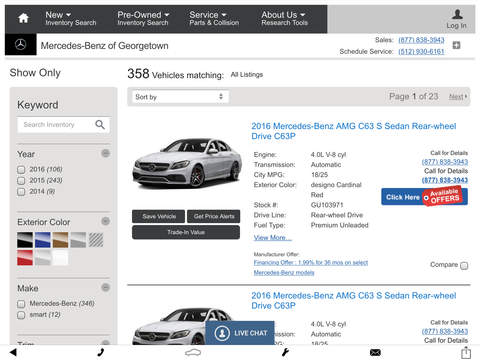Tick Compare for the first C63 S listing
Viewport: 480px width, 360px height.
464,265
